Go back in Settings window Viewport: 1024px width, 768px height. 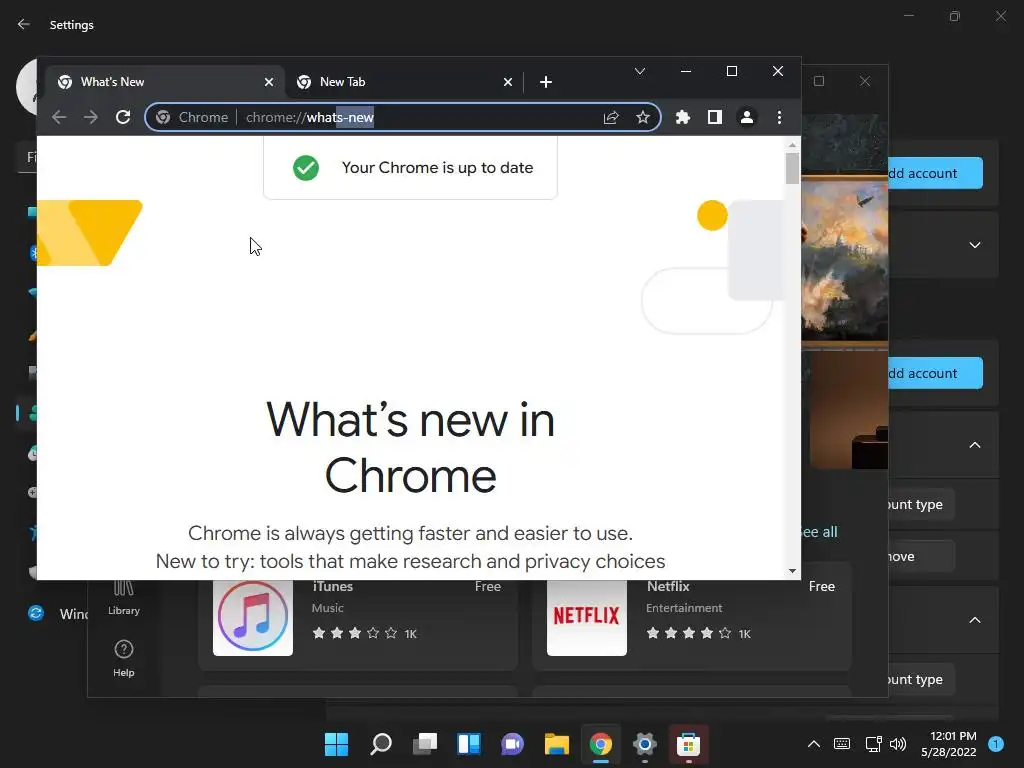click(x=24, y=24)
